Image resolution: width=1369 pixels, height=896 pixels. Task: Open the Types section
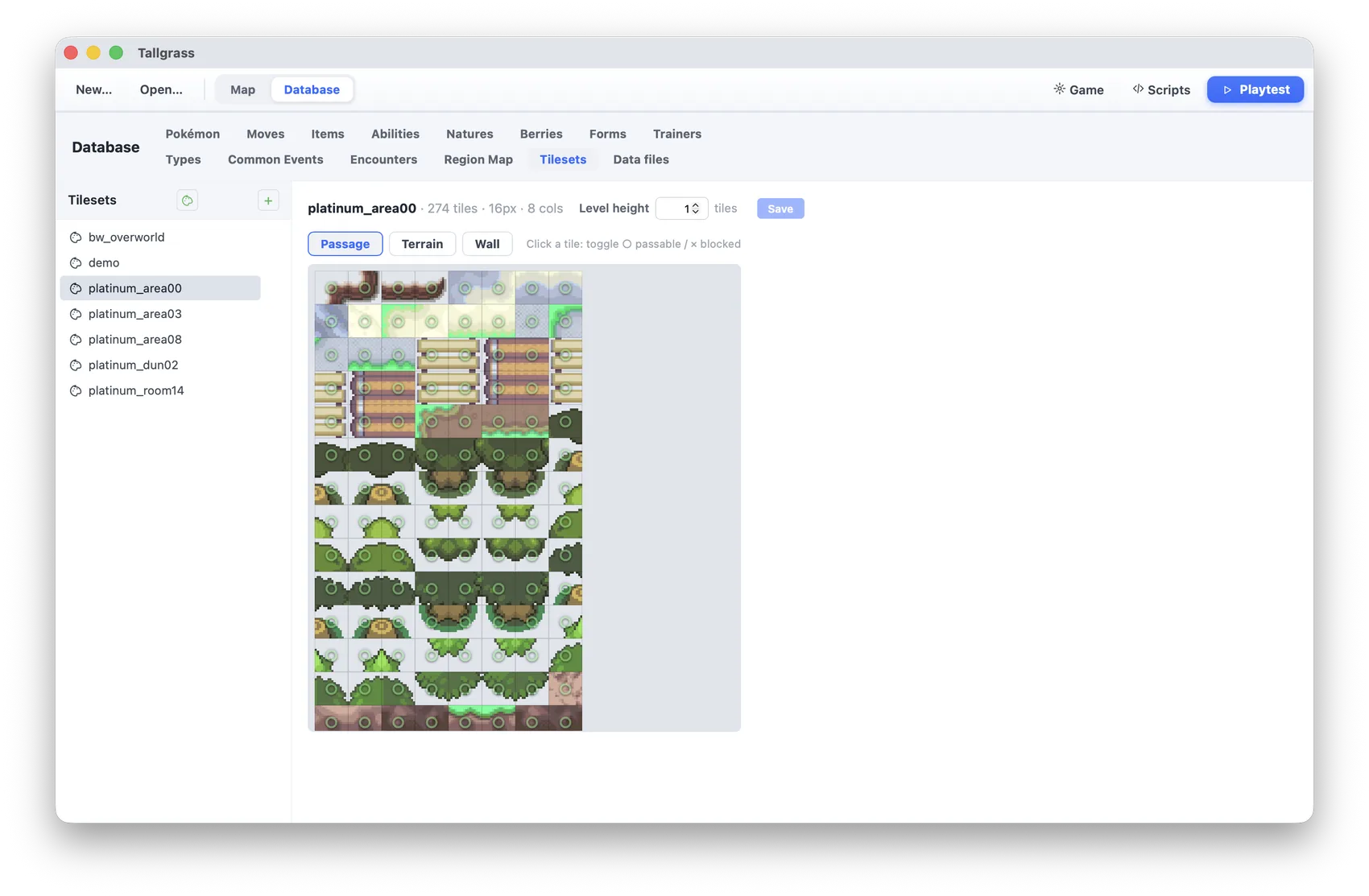pyautogui.click(x=184, y=159)
